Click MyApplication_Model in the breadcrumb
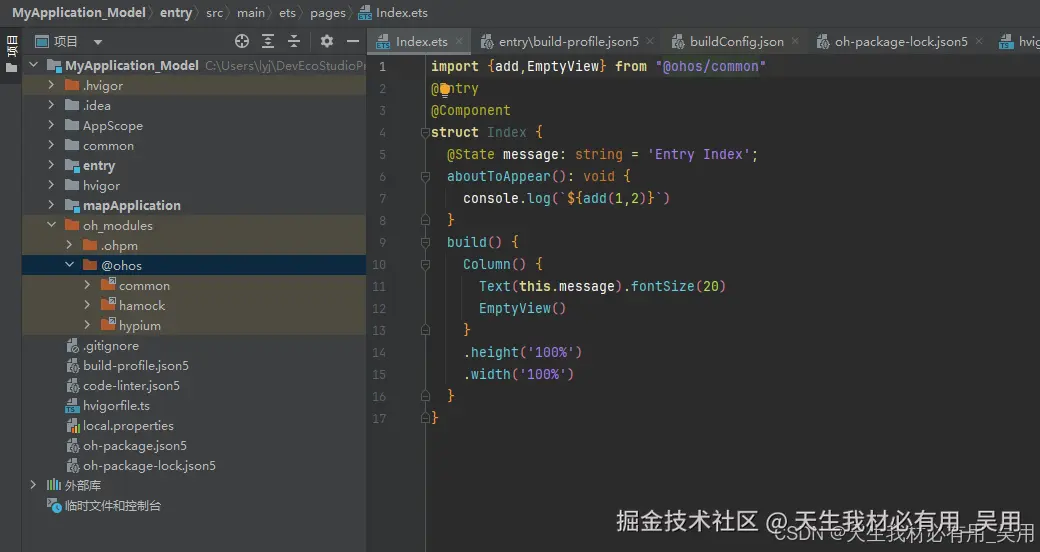 tap(79, 13)
